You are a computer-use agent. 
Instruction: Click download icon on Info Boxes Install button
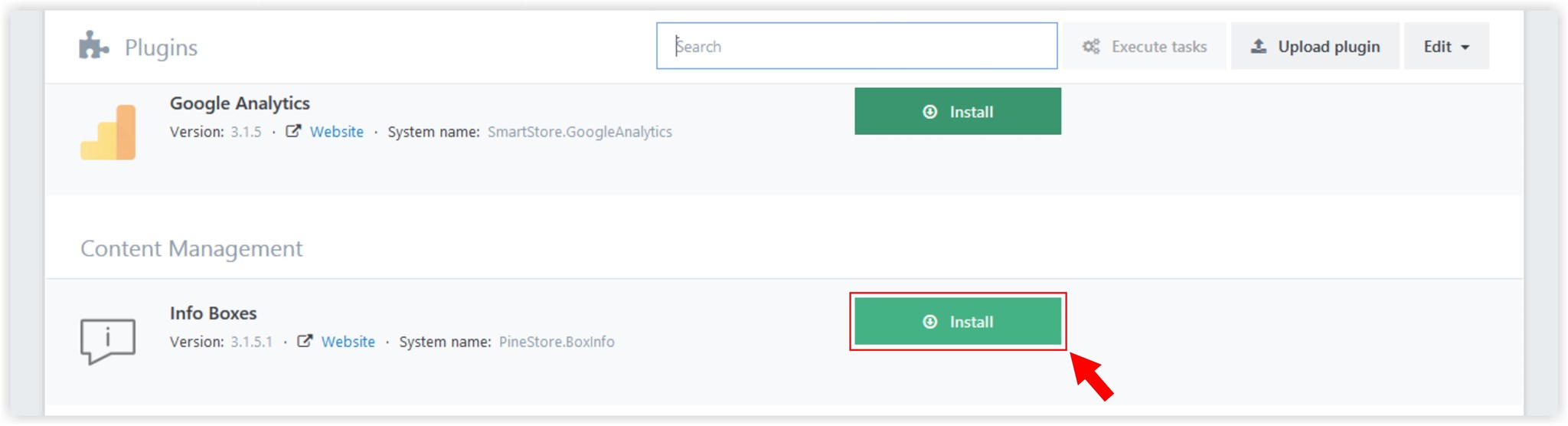(x=930, y=322)
